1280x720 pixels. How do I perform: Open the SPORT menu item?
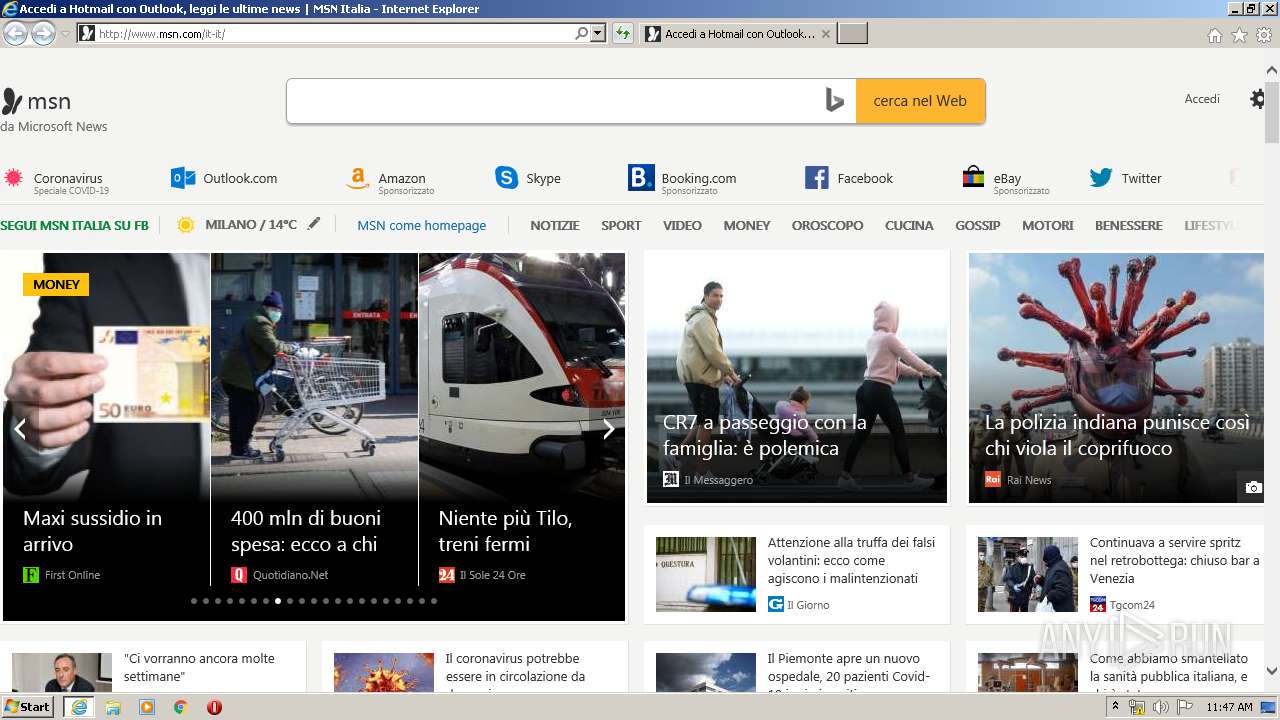[621, 225]
